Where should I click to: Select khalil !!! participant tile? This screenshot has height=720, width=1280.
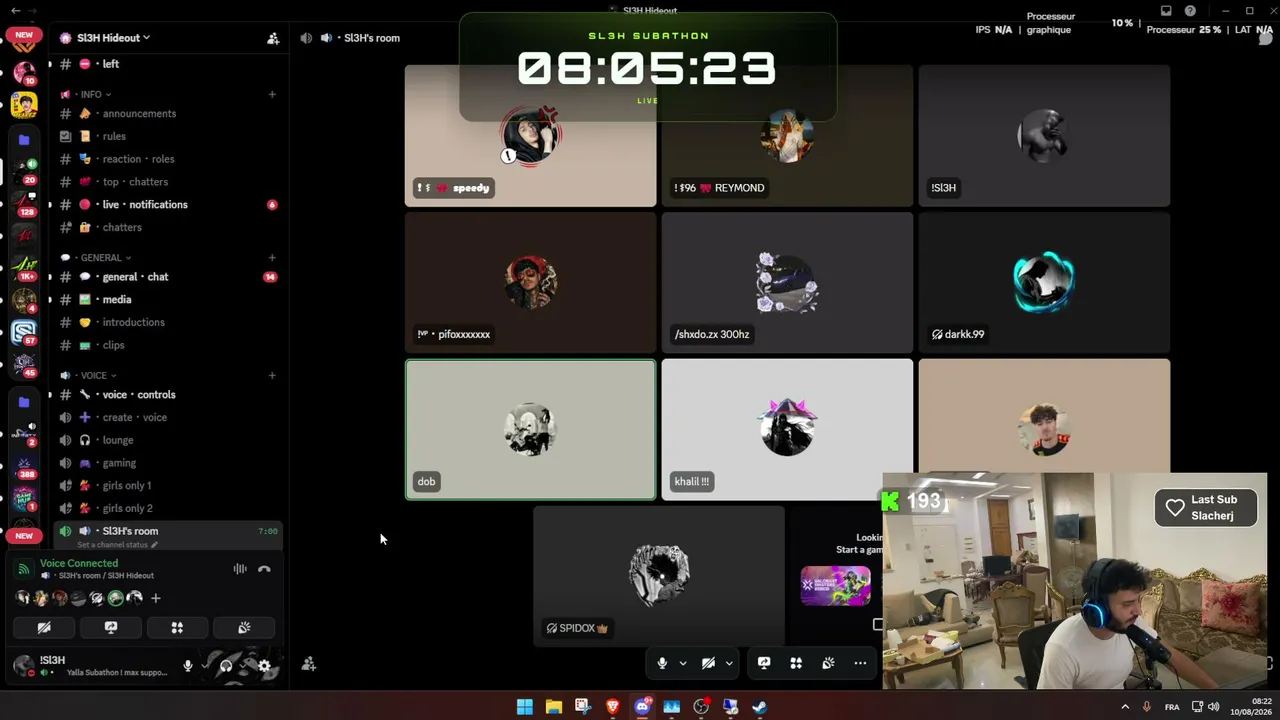coord(787,429)
